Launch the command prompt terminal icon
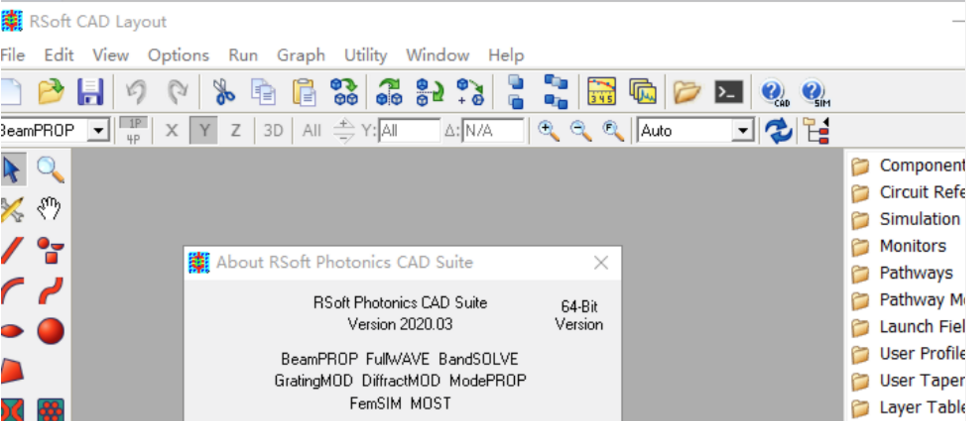 click(x=728, y=92)
